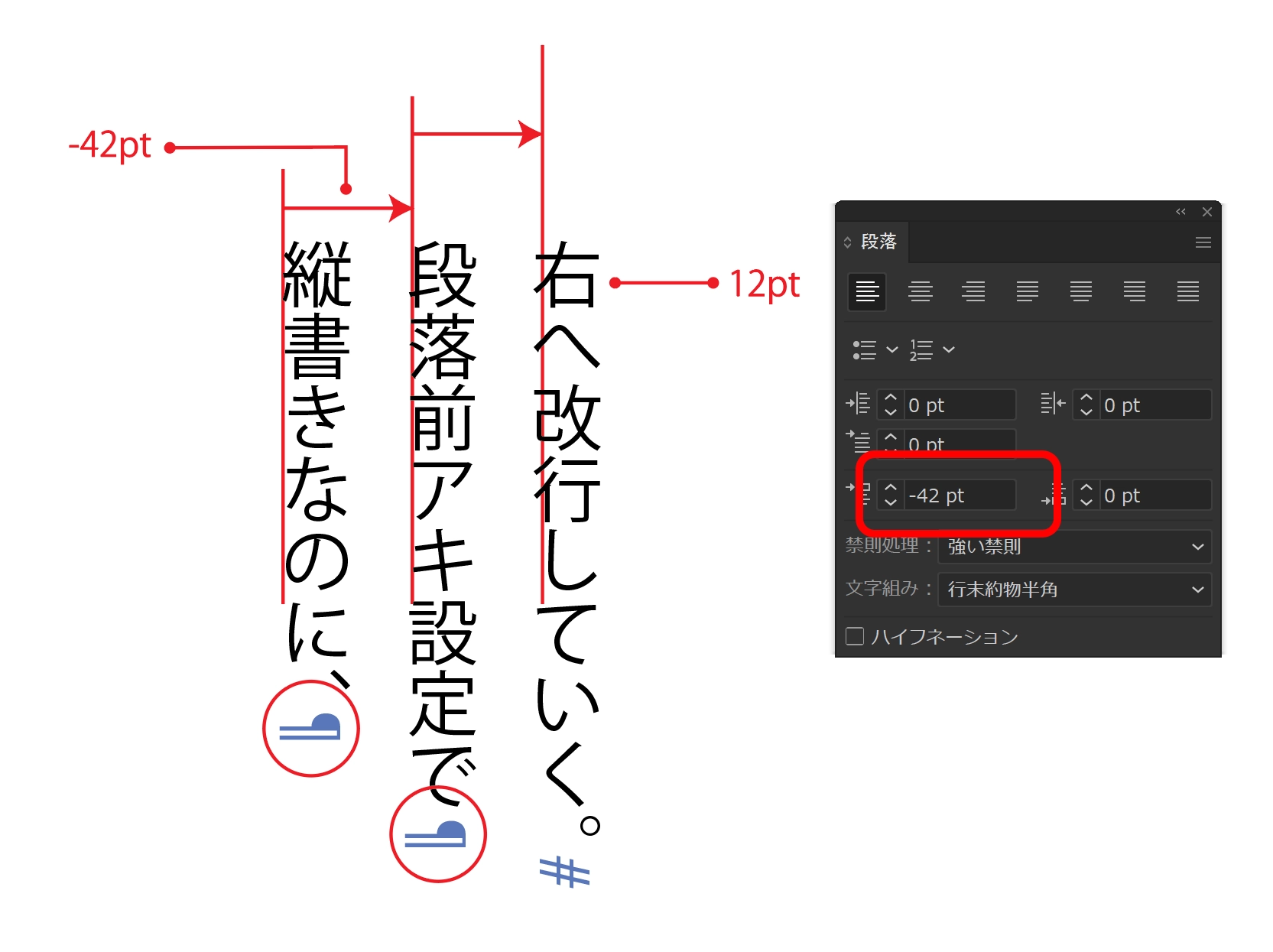Select justify with last line left icon
Screen dimensions: 1273x952
click(1027, 291)
